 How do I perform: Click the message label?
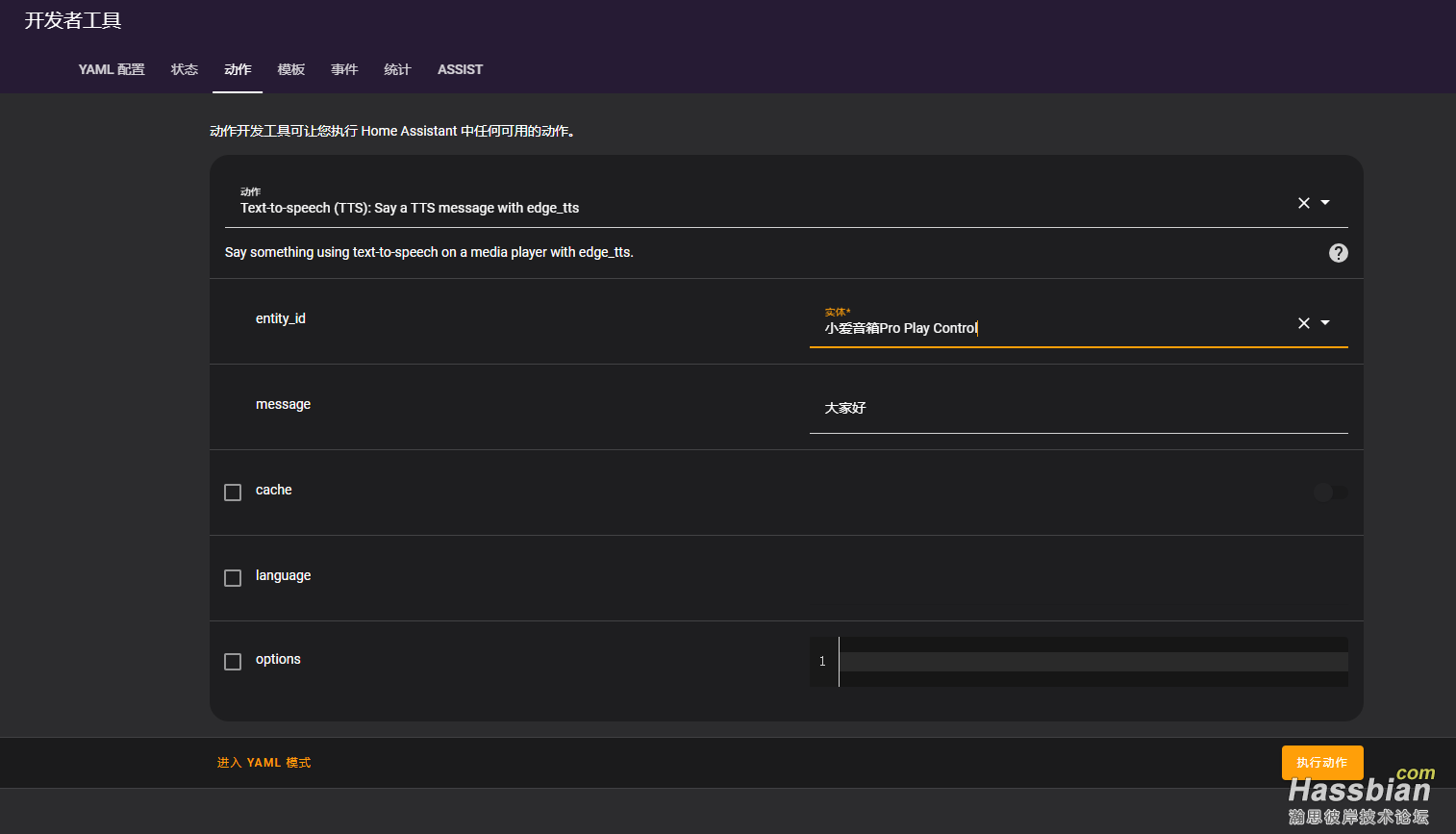(x=283, y=404)
